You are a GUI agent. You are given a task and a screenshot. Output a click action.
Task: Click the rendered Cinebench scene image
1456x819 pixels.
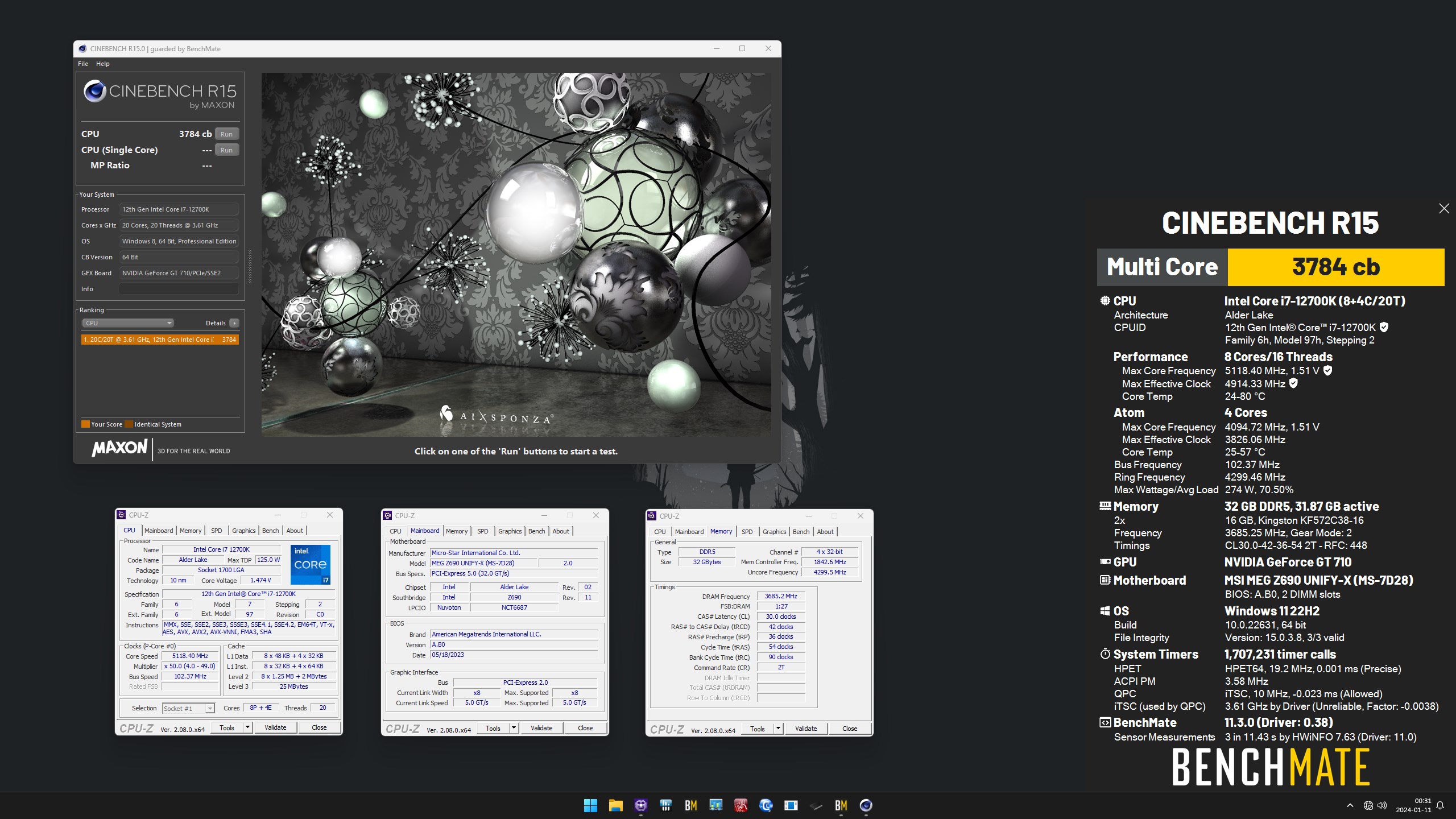[x=516, y=254]
